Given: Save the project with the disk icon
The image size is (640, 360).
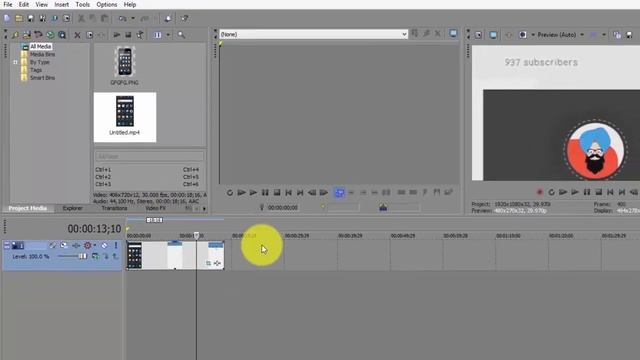Looking at the screenshot, I should (31, 18).
